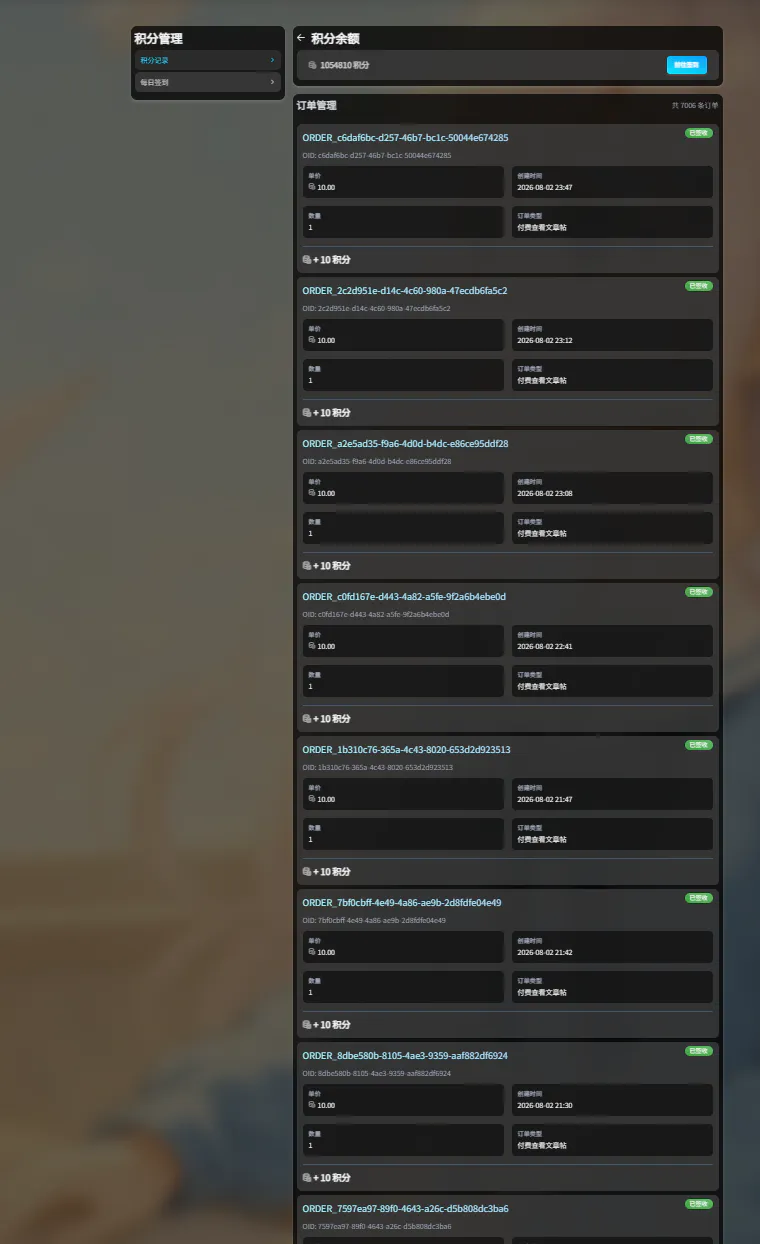Click the 单价 coin icon in order c0fd167e
The image size is (760, 1244).
coord(312,646)
